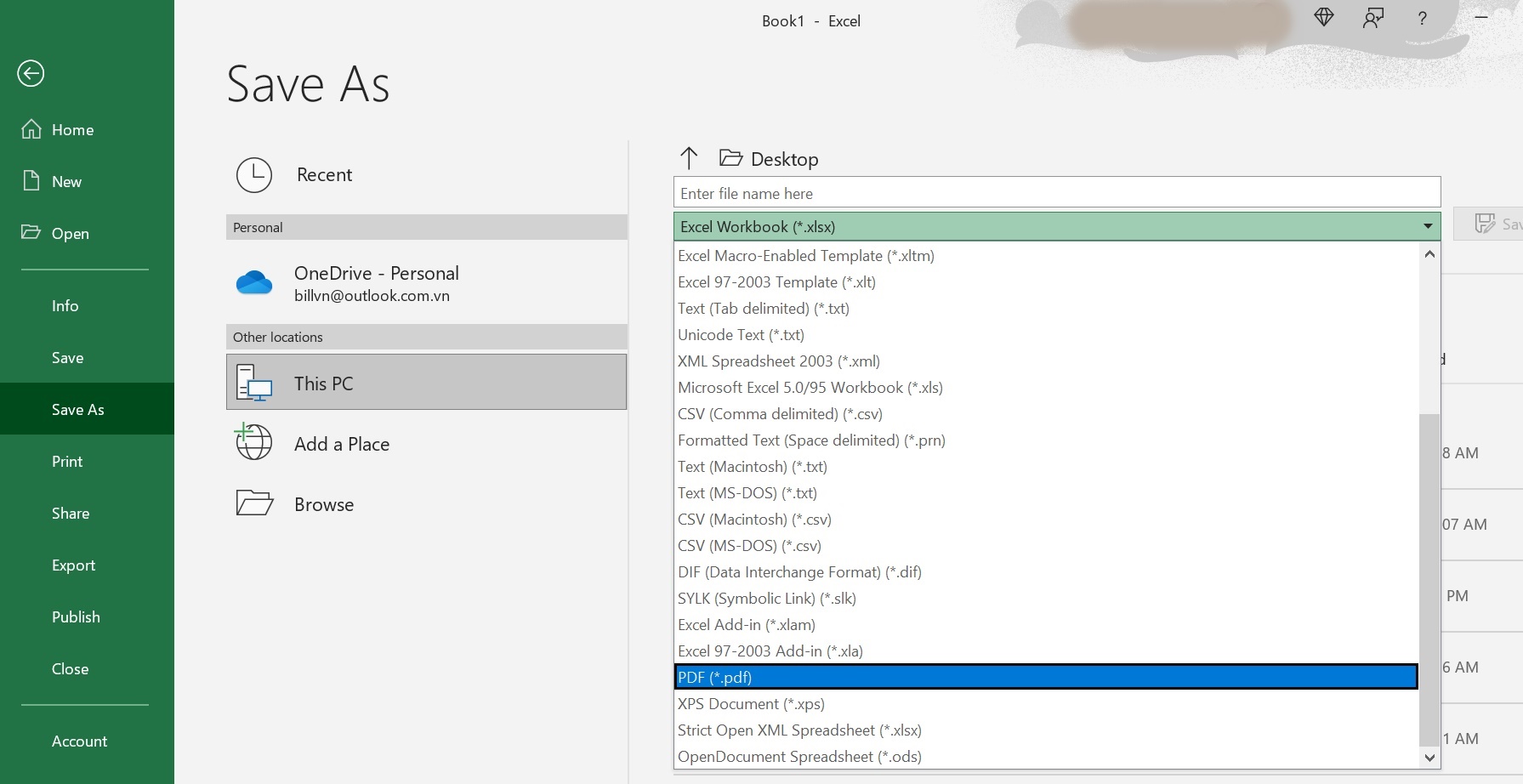Click the back arrow circle icon
The width and height of the screenshot is (1523, 784).
(31, 73)
